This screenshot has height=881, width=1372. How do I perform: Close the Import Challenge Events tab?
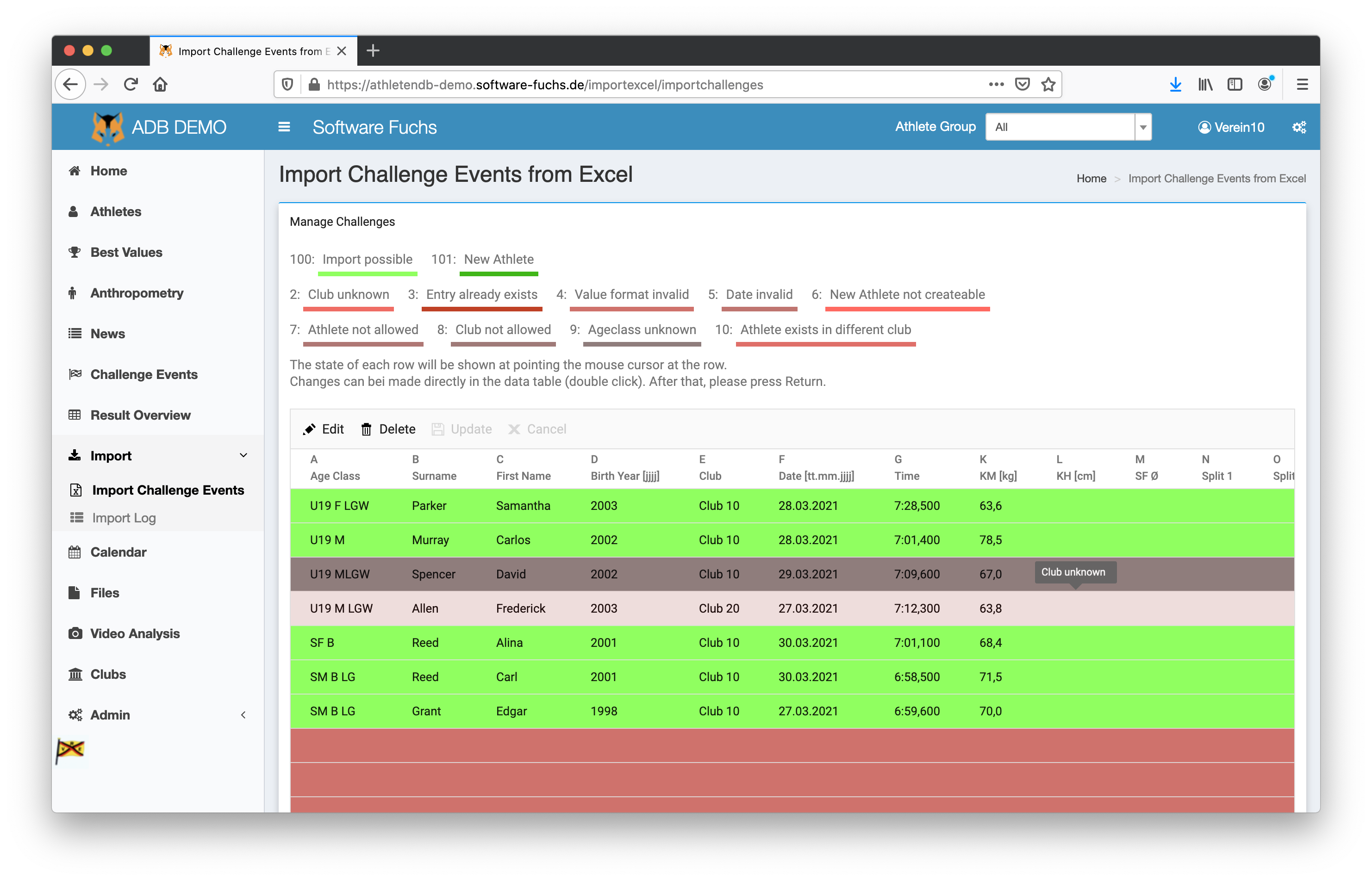[x=342, y=51]
